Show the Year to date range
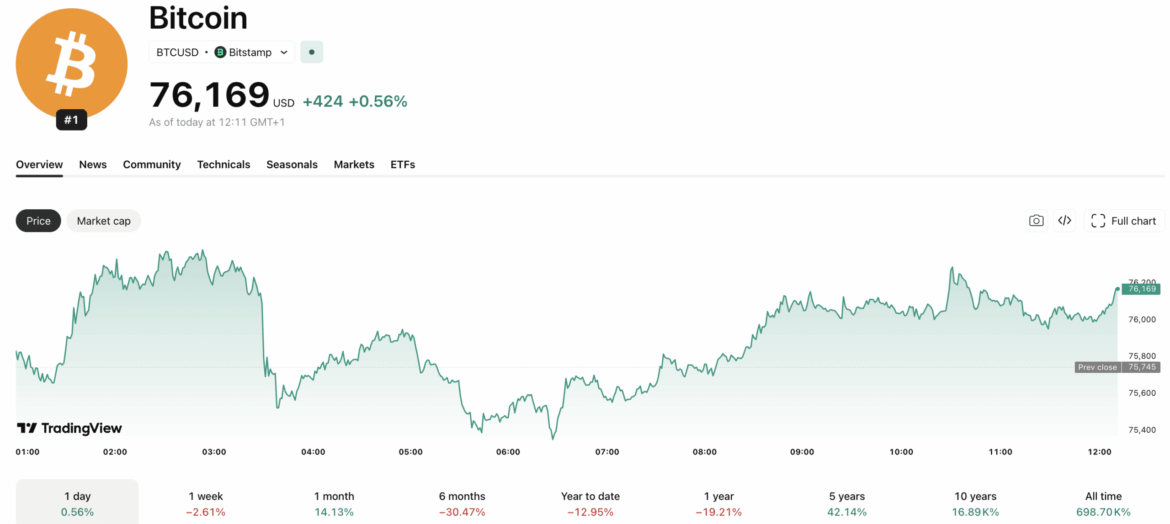 tap(590, 503)
